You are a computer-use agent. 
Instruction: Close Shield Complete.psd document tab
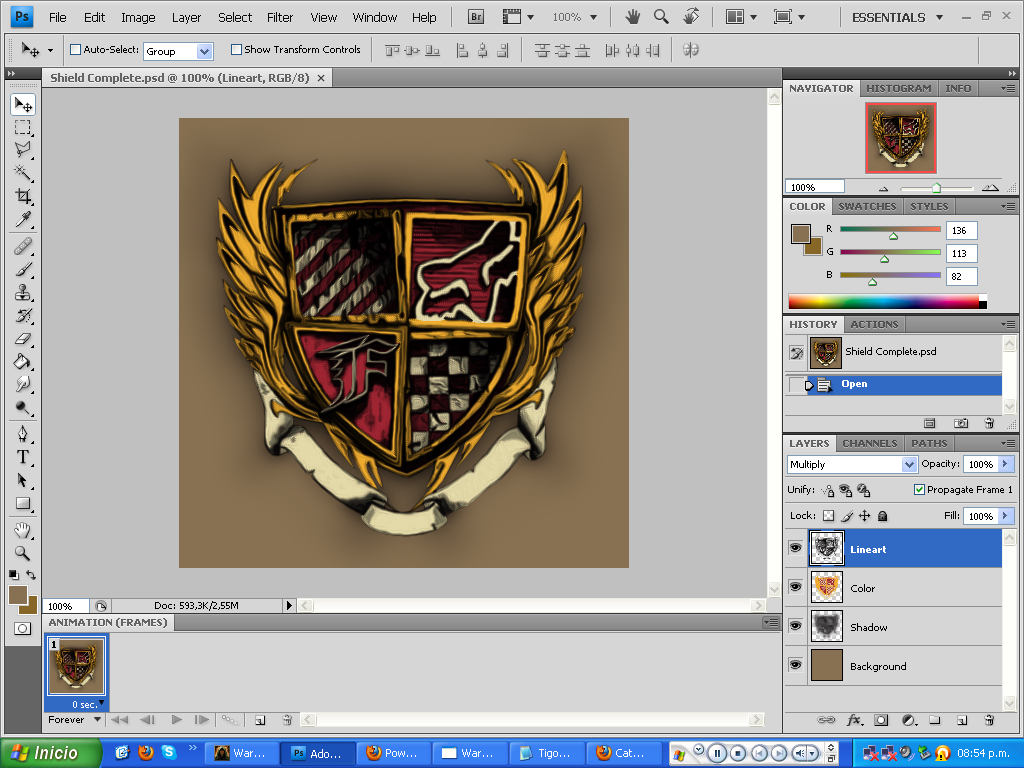click(321, 78)
